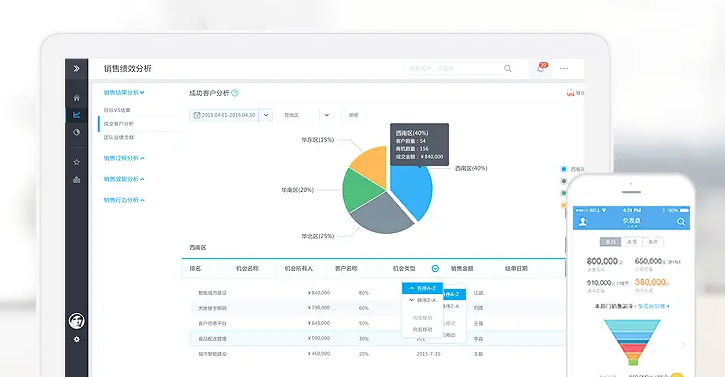Click the calendar icon in date range field
The width and height of the screenshot is (725, 377).
coord(197,115)
